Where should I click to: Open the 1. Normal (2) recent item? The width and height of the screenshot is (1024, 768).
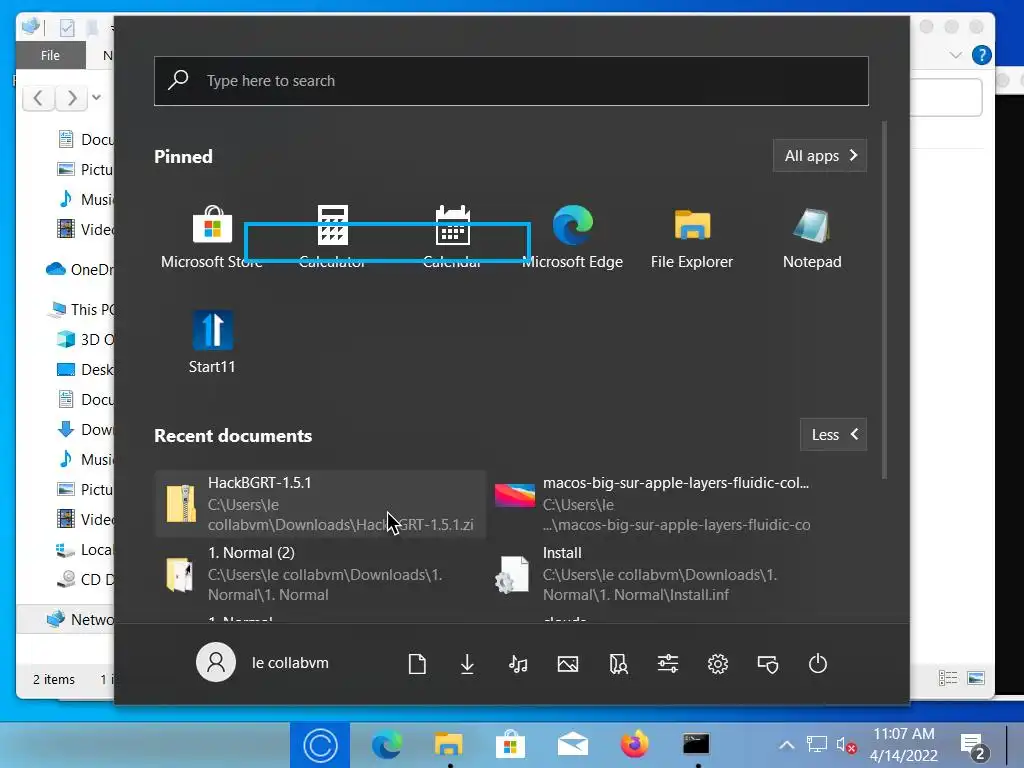pyautogui.click(x=321, y=573)
